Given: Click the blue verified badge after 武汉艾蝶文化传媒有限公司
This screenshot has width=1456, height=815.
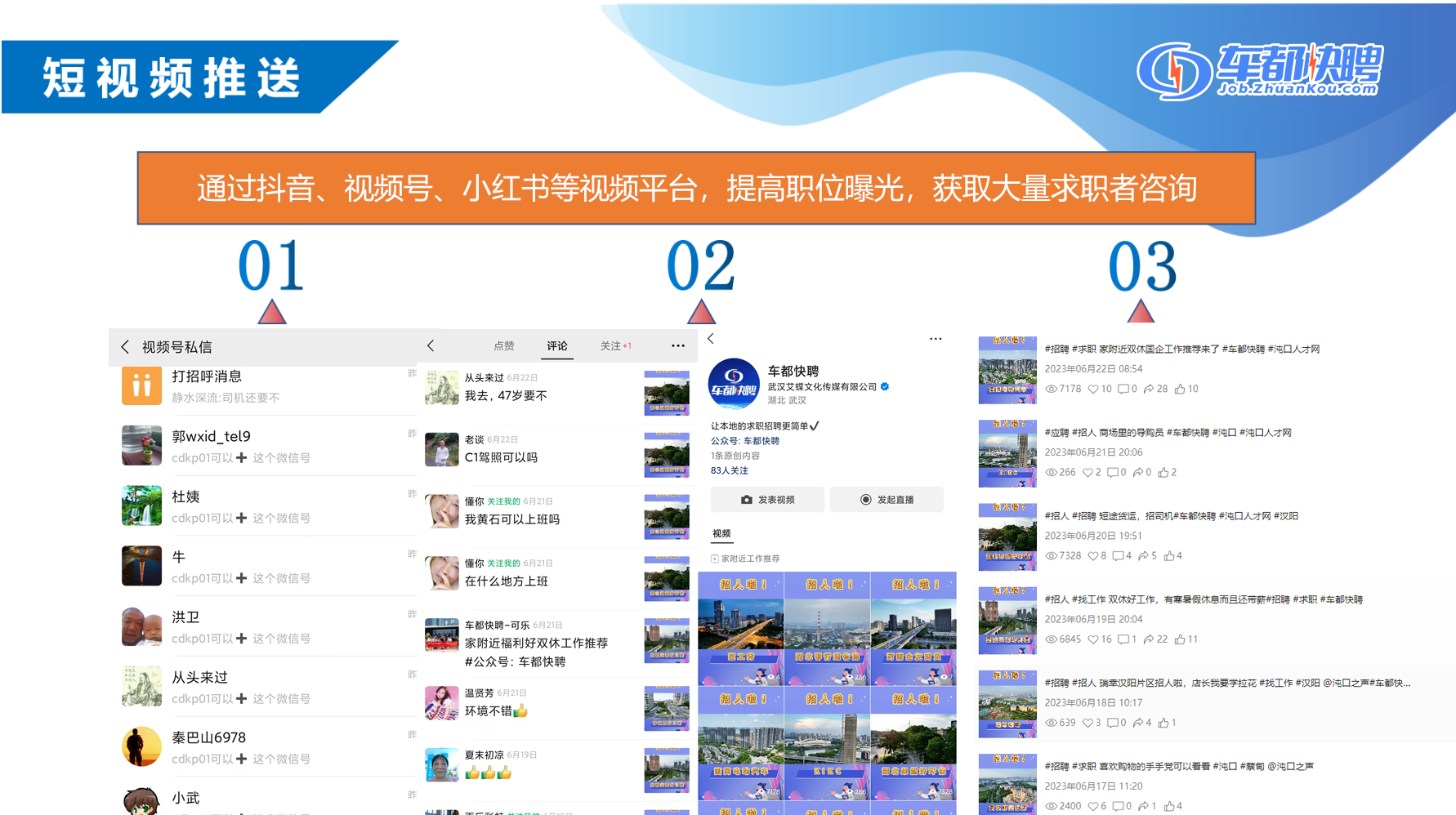Looking at the screenshot, I should pos(885,386).
